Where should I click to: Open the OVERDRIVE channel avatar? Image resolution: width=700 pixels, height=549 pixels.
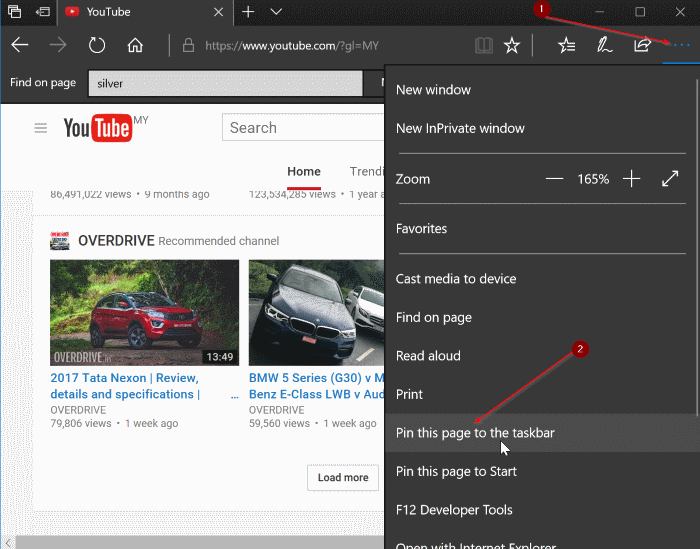[60, 241]
